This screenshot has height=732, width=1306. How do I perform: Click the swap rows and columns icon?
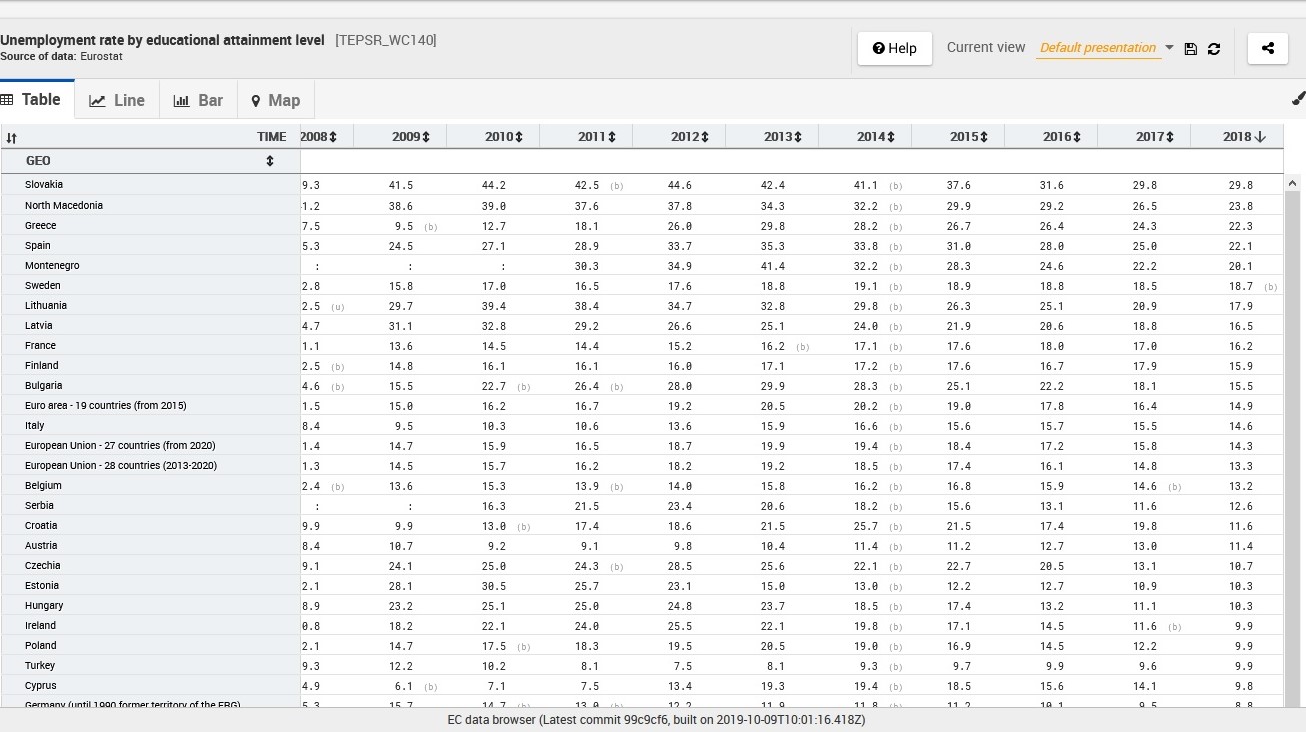[x=11, y=137]
